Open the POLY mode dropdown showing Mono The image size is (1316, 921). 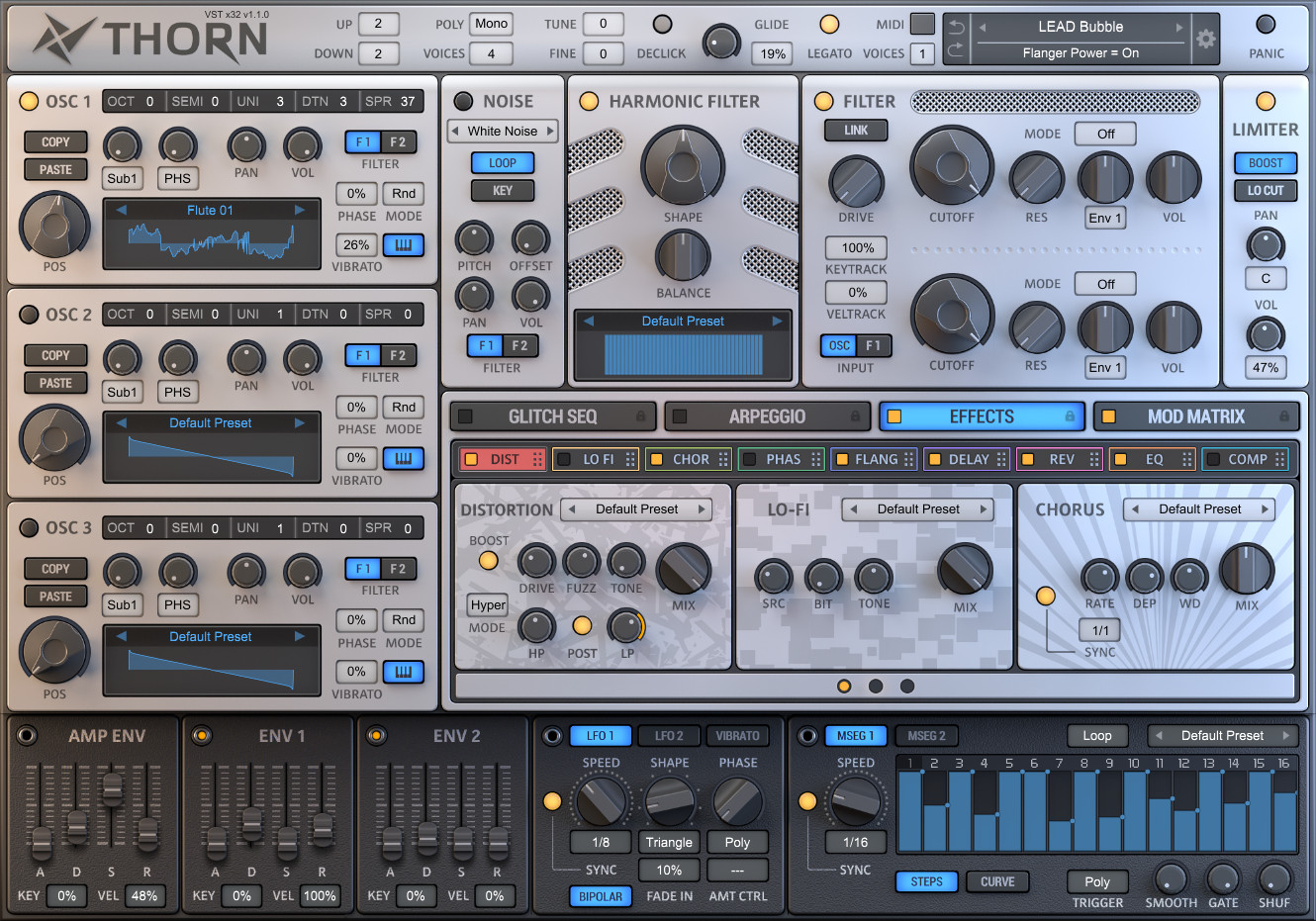[491, 24]
